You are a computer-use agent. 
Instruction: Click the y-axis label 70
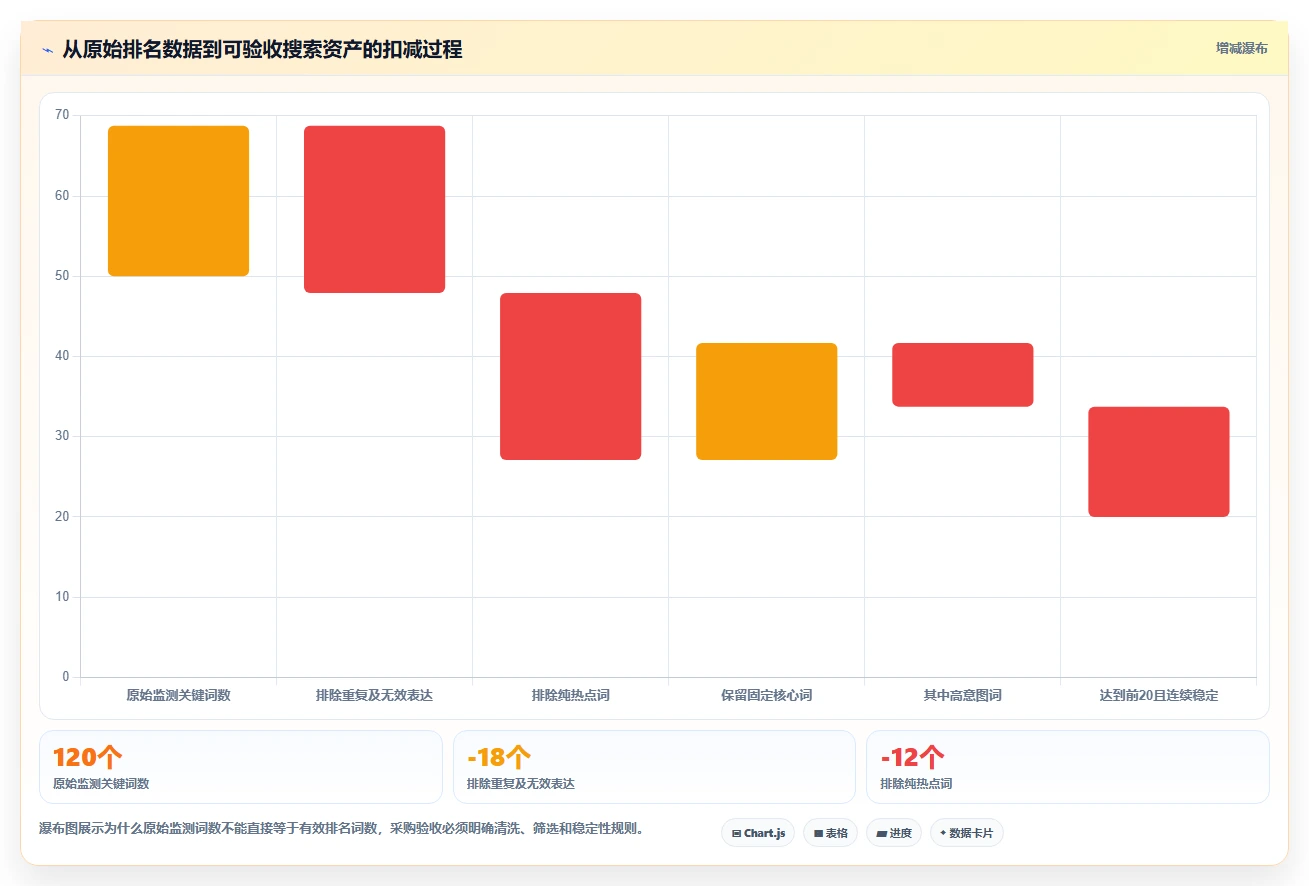tap(62, 115)
